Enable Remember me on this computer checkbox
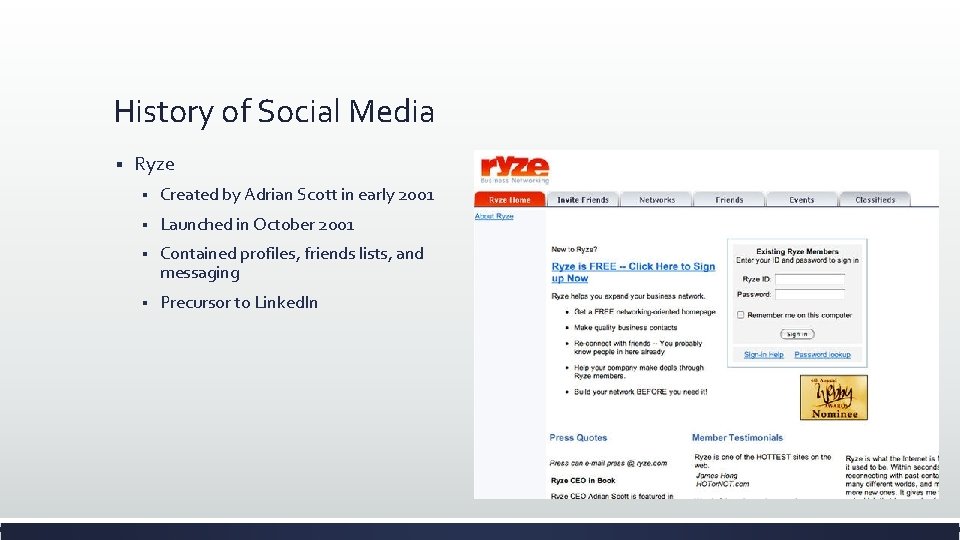 (x=740, y=315)
